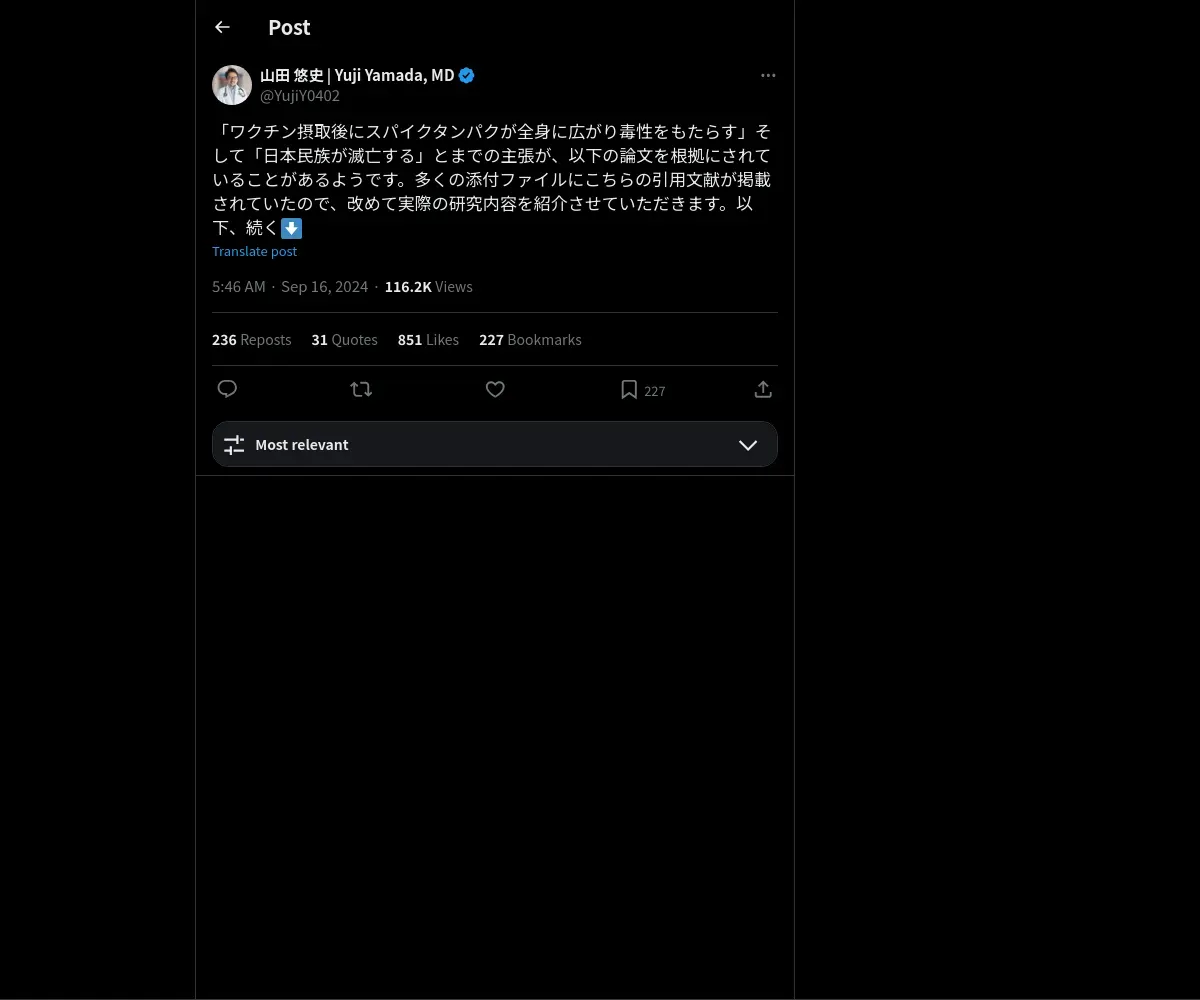View the 31 Quotes list
Viewport: 1200px width, 1000px height.
pos(344,340)
